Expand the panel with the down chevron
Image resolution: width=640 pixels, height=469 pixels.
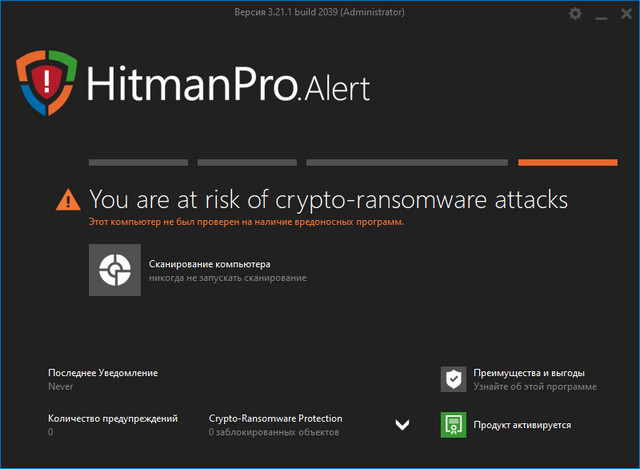[402, 425]
